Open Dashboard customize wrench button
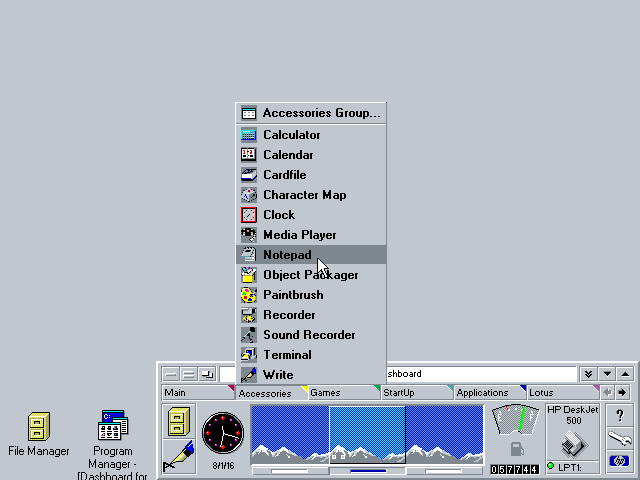640x480 pixels. click(x=620, y=438)
